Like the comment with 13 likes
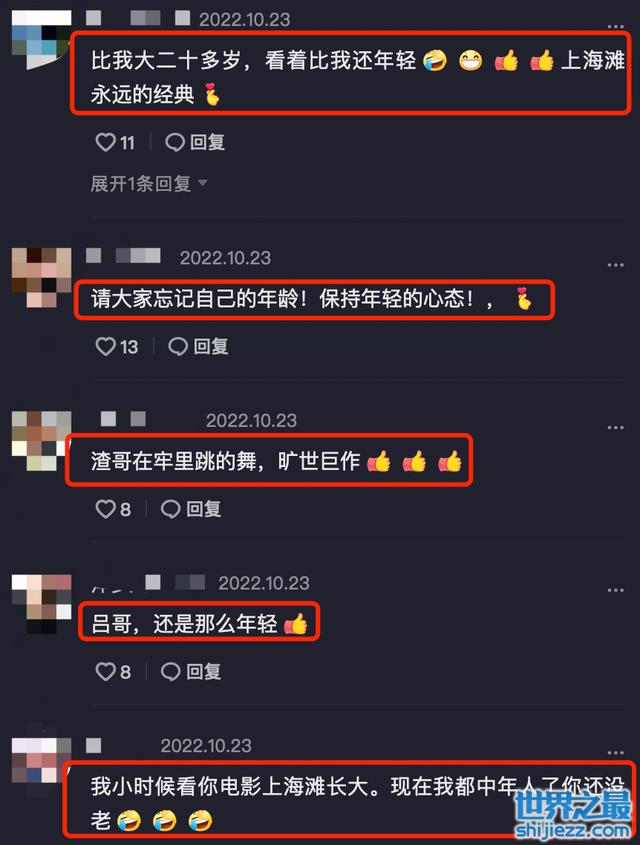Image resolution: width=640 pixels, height=845 pixels. point(105,346)
